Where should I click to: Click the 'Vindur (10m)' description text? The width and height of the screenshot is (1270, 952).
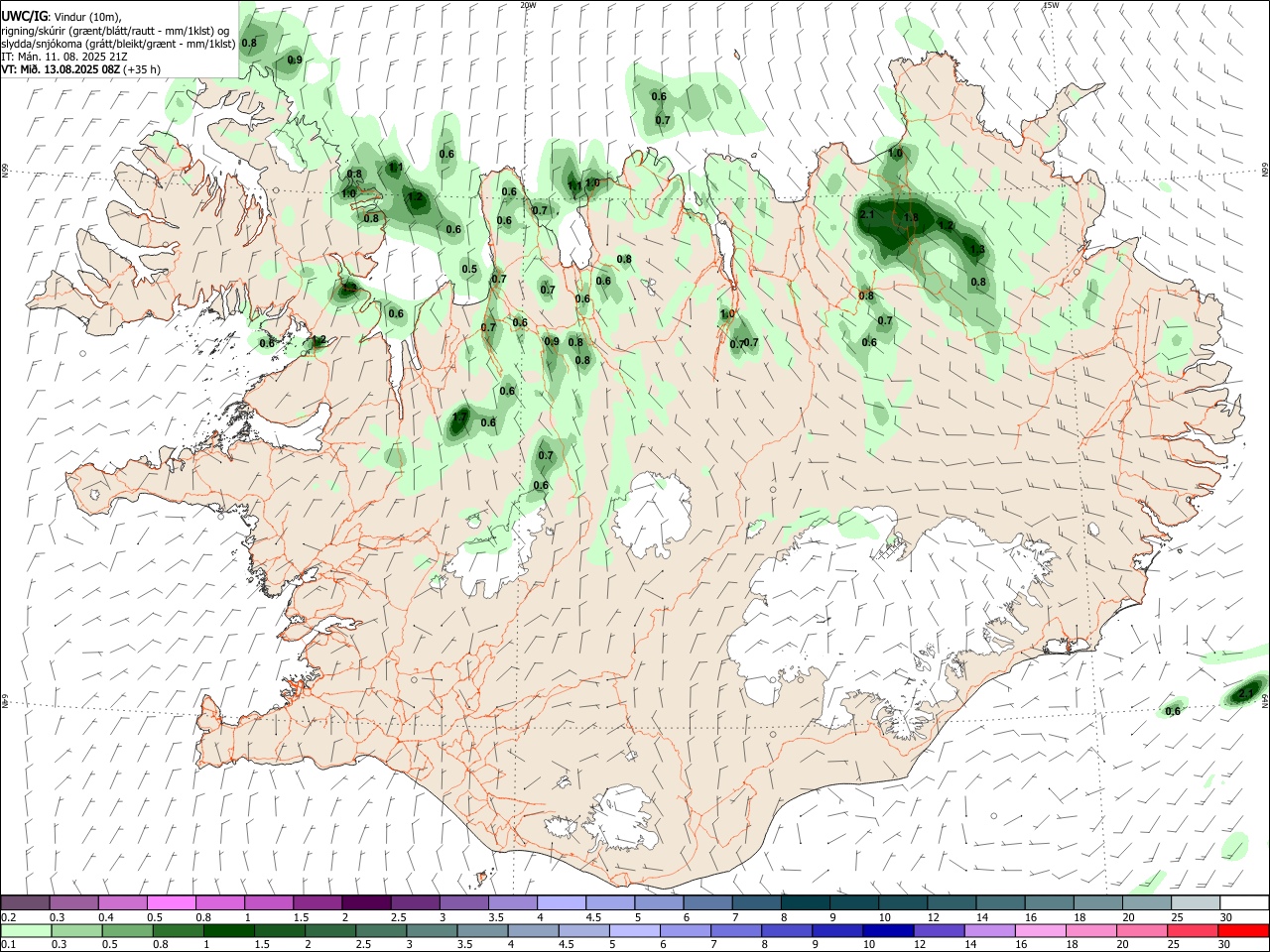click(87, 16)
